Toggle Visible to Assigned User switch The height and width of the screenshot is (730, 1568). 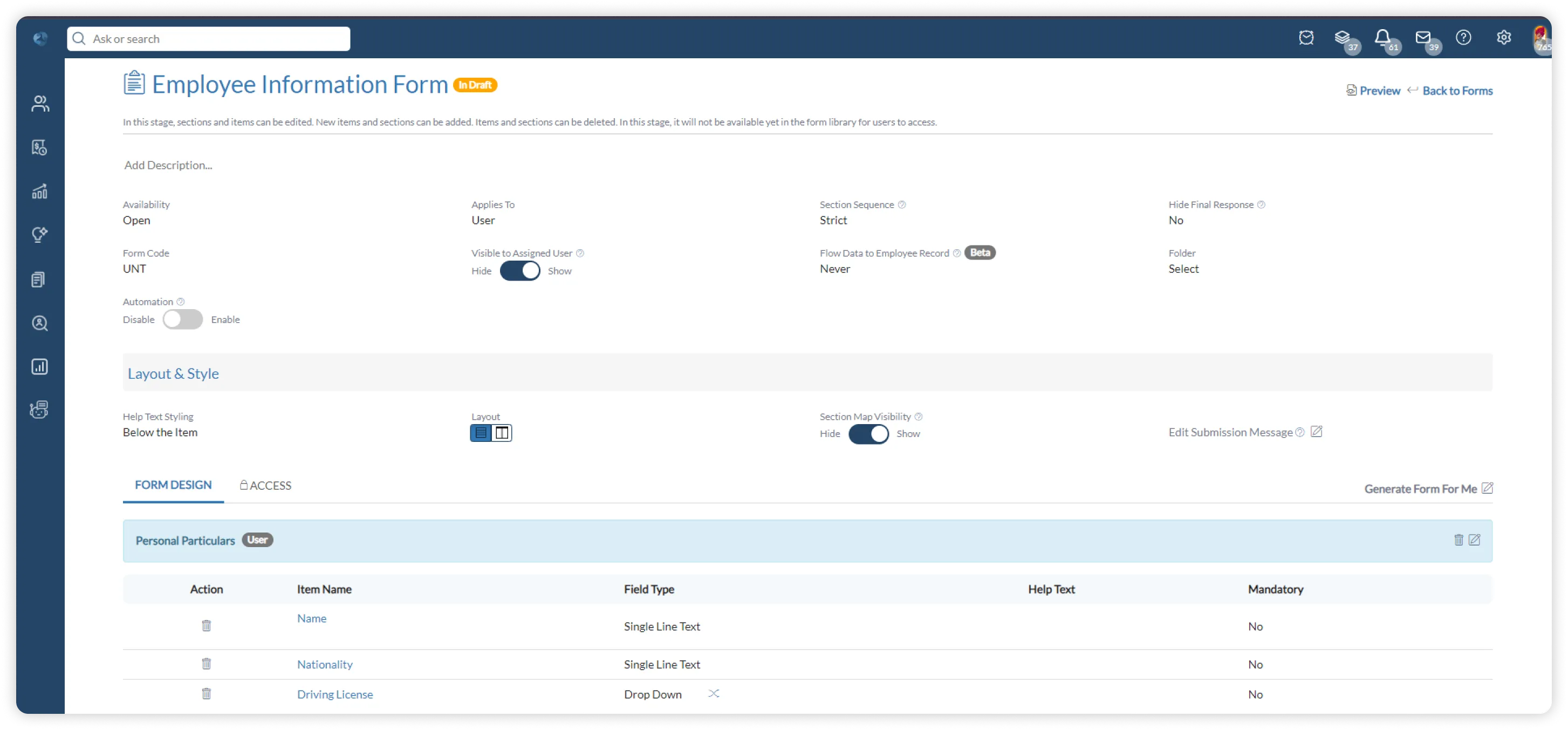pyautogui.click(x=520, y=271)
